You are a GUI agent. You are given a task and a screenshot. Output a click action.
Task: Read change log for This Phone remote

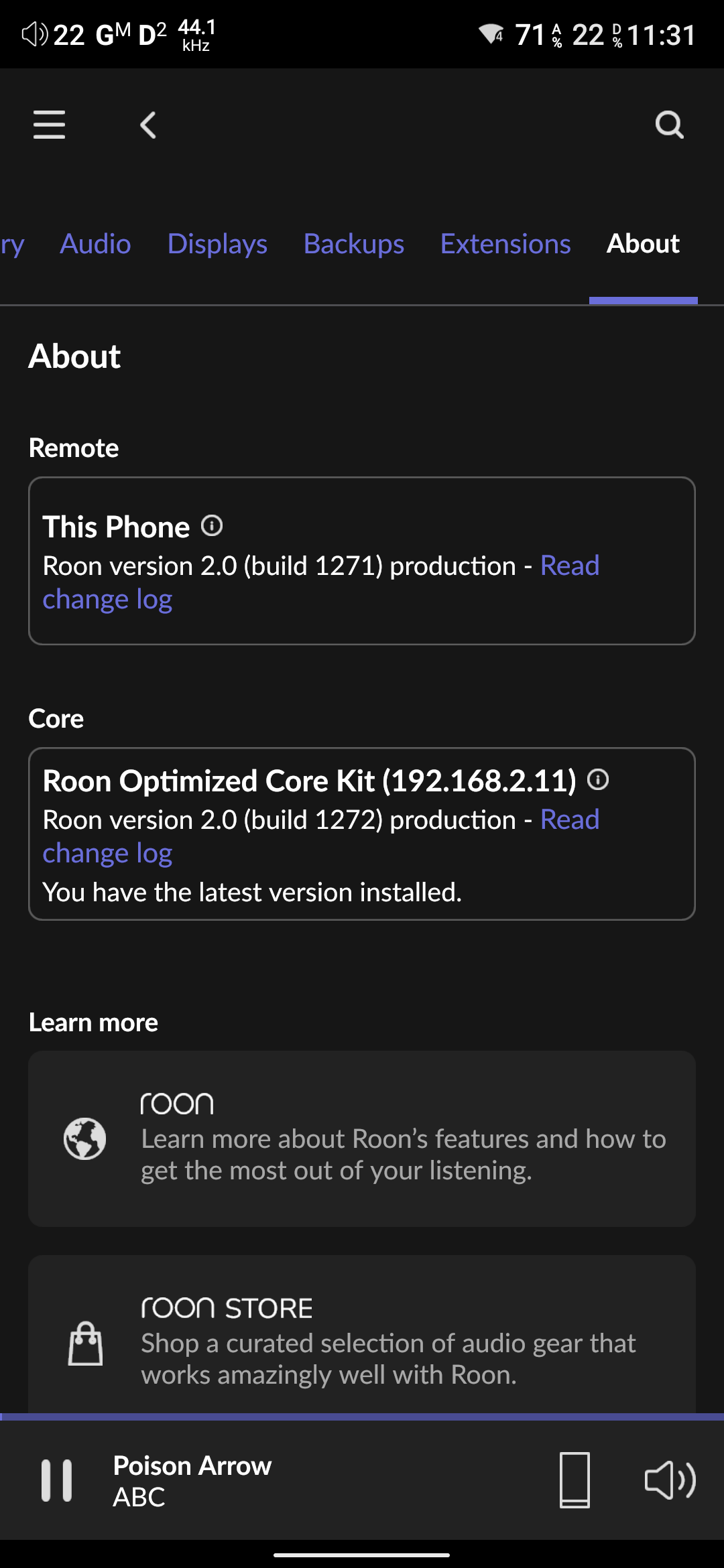pyautogui.click(x=107, y=599)
